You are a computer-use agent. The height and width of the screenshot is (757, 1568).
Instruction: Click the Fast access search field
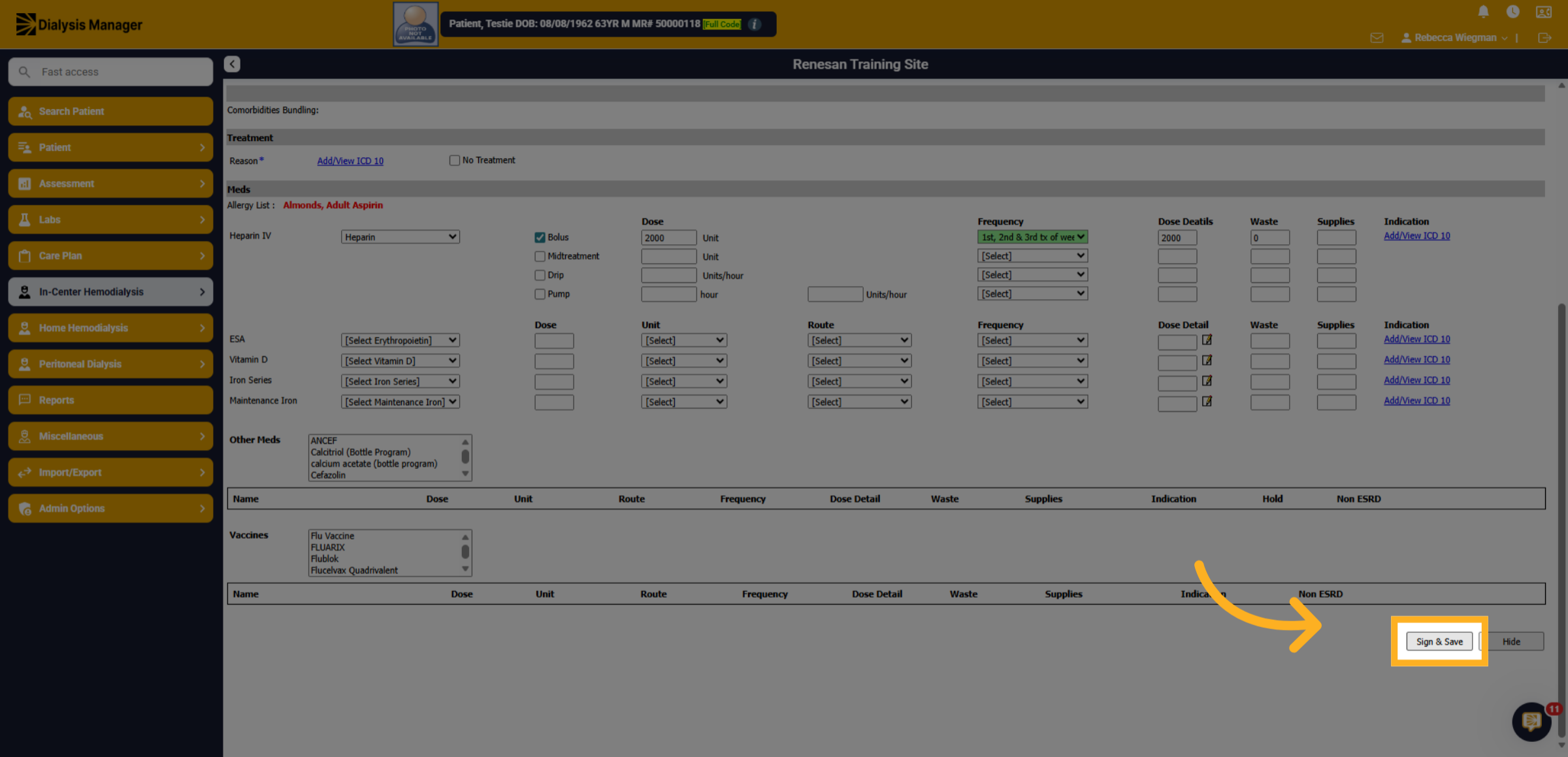point(110,72)
